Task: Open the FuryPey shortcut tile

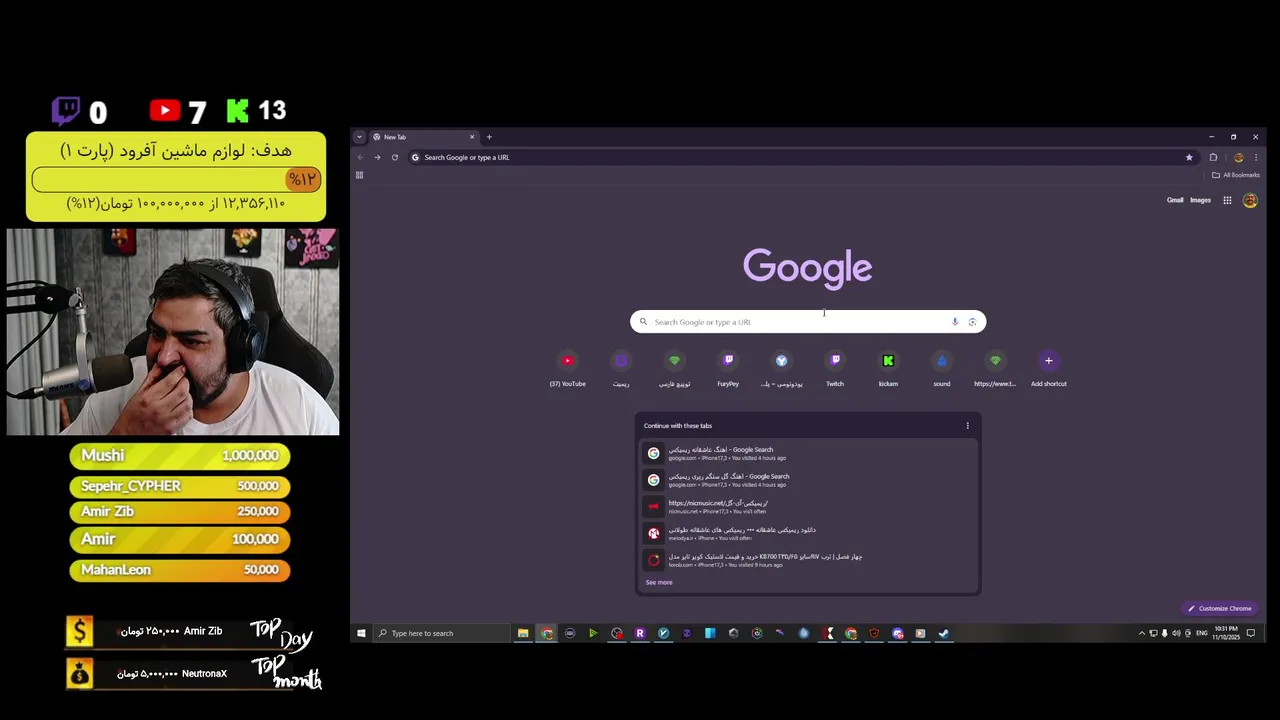Action: [x=728, y=368]
